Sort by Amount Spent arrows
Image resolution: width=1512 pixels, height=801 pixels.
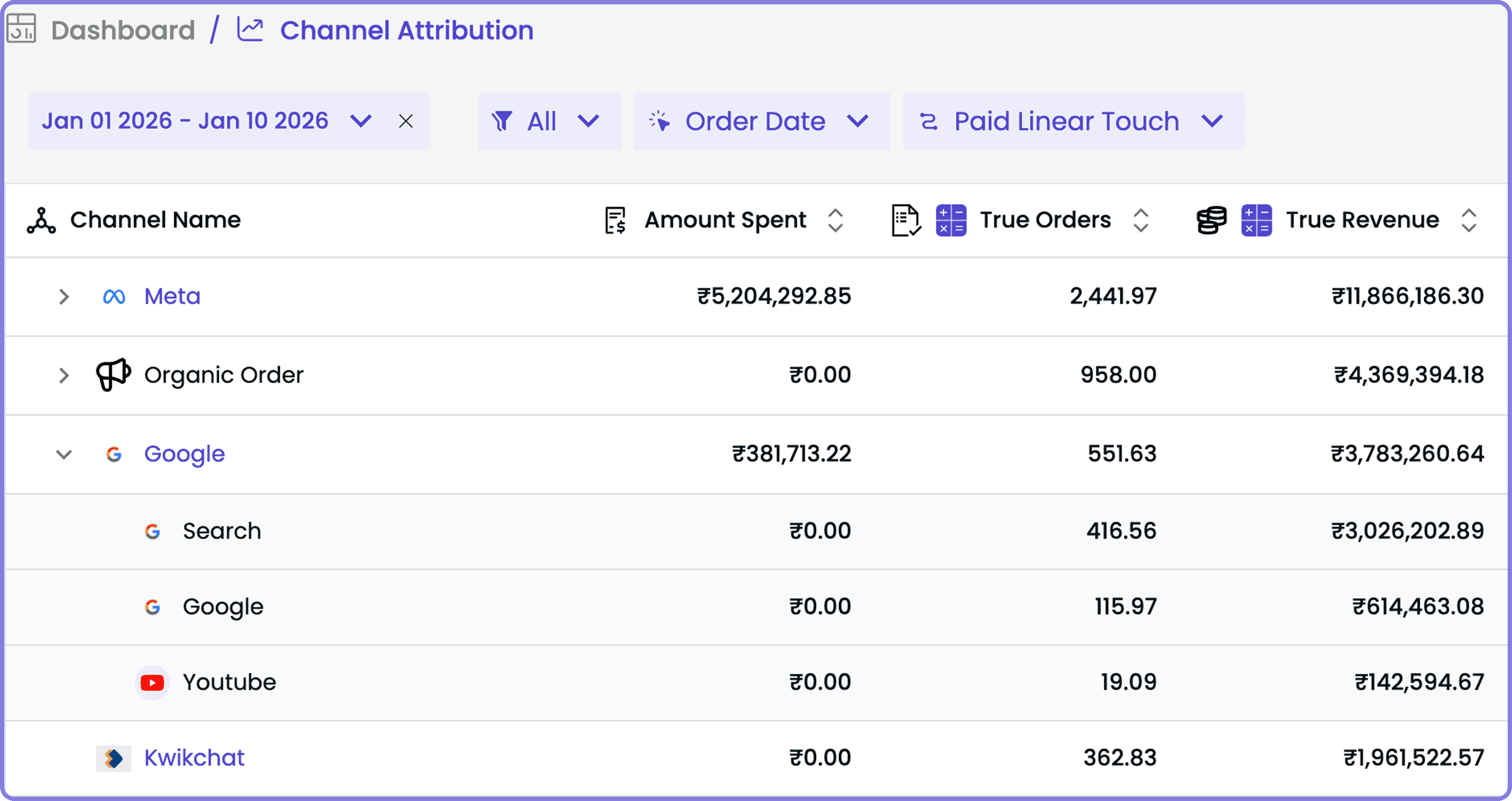[x=835, y=220]
